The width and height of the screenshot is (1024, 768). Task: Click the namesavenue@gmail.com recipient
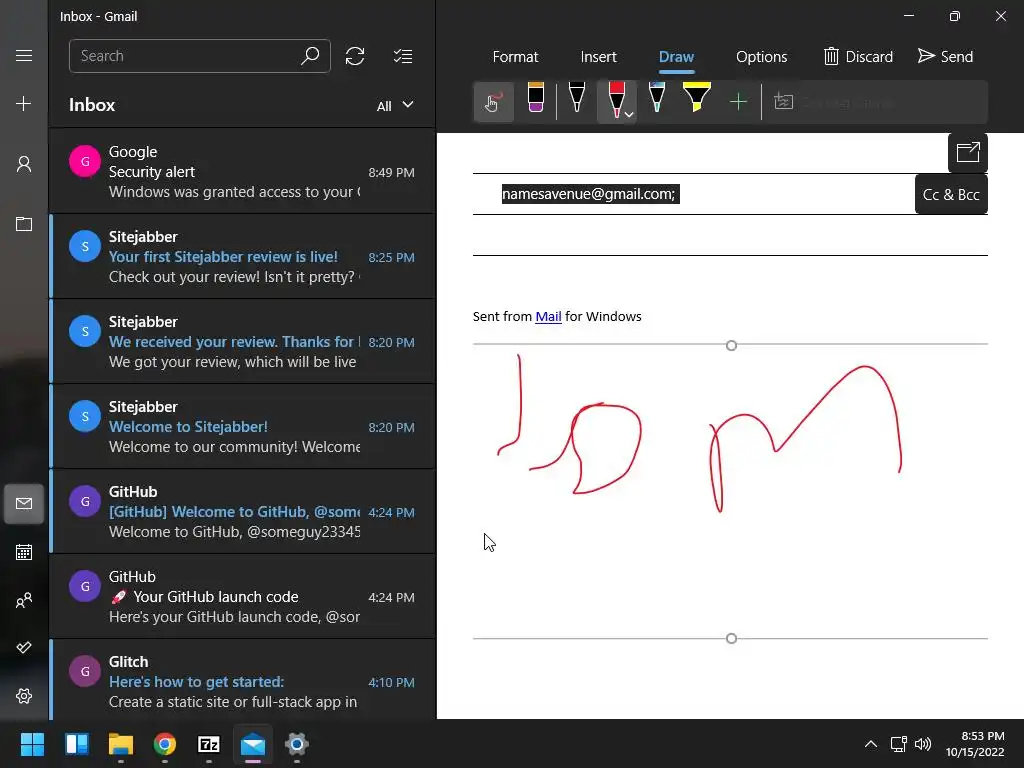pos(590,194)
